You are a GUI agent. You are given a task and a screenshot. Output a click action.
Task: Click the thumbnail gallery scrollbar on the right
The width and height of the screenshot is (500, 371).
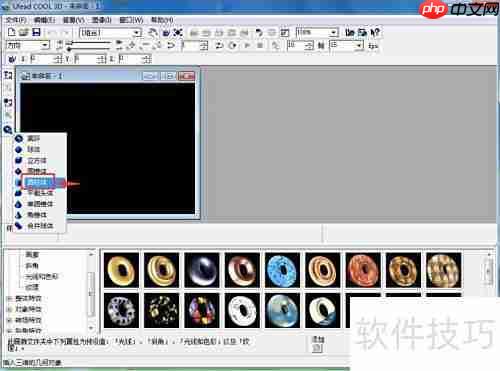click(489, 272)
